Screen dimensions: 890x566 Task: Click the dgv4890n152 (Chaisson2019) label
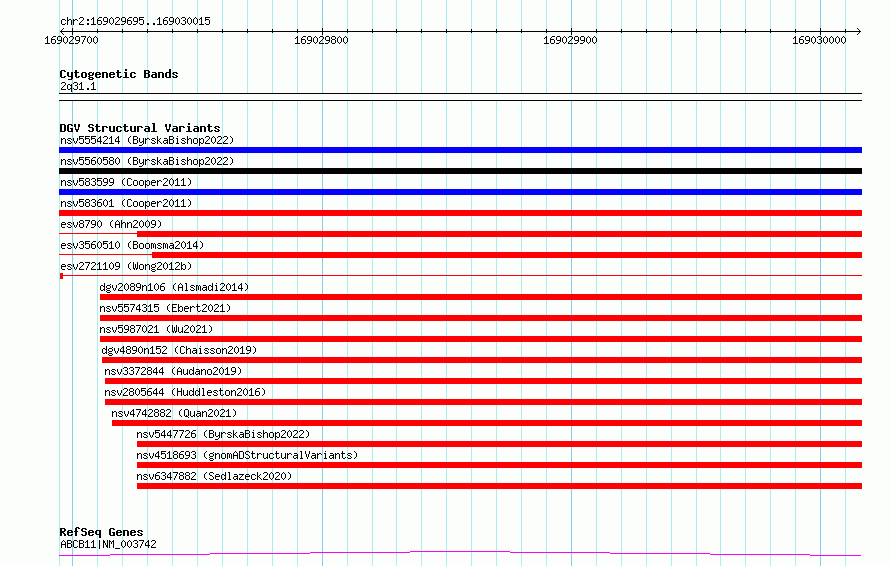click(179, 350)
